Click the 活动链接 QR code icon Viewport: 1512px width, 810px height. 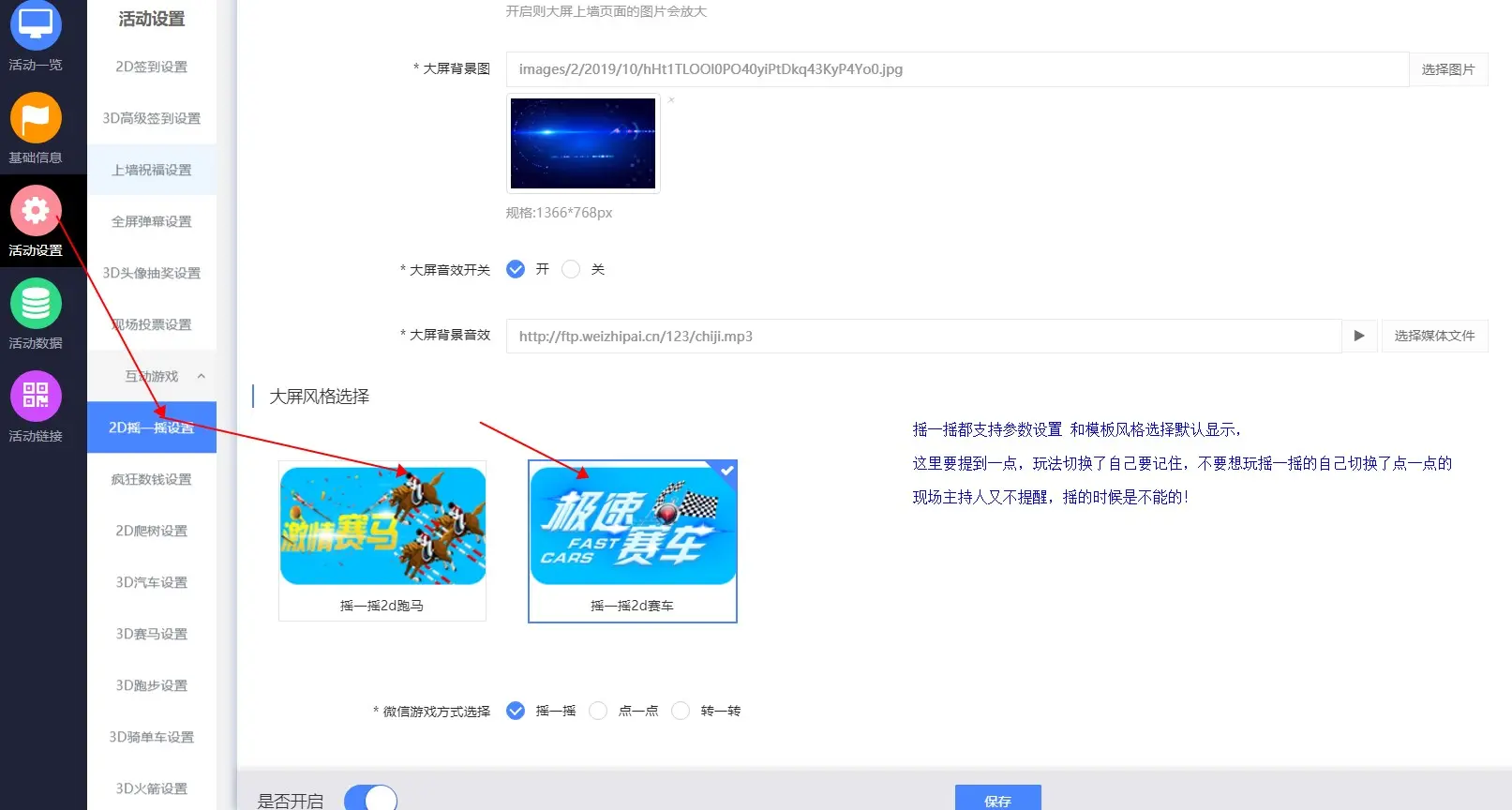(x=36, y=396)
